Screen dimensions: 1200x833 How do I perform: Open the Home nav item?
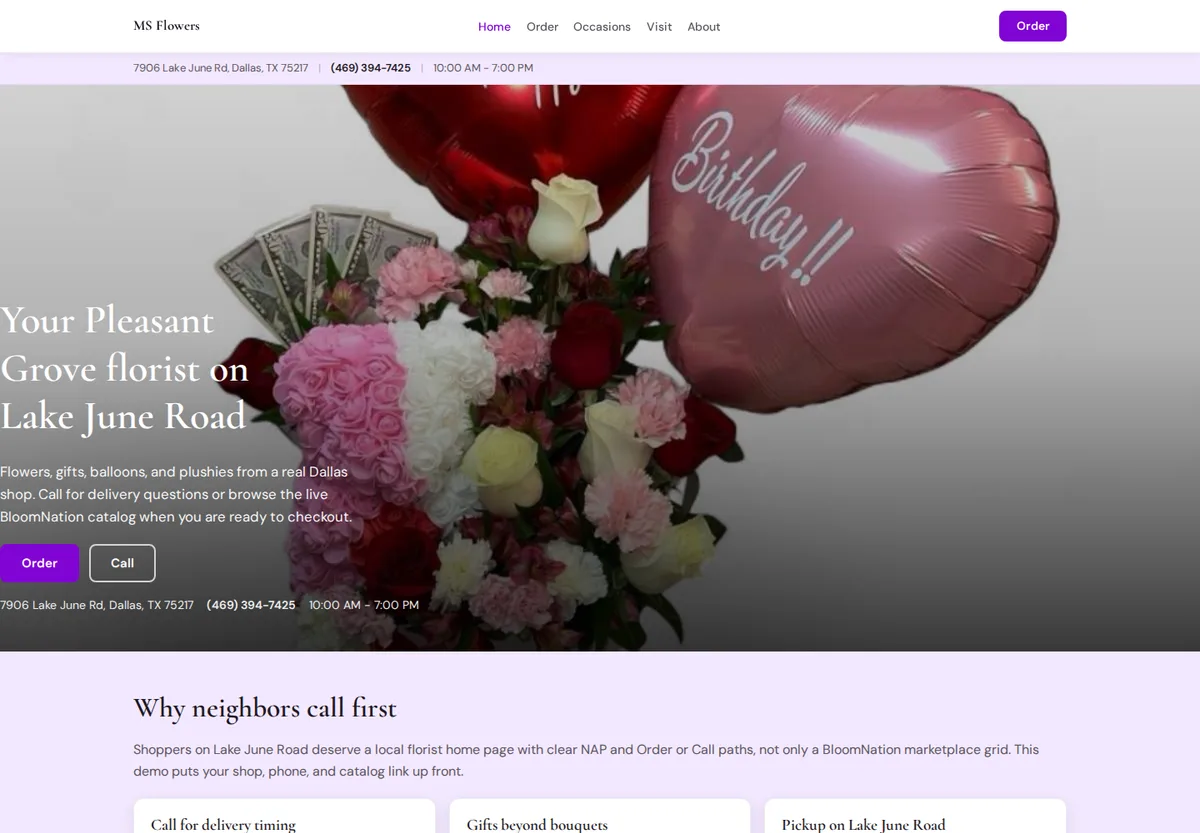pos(494,27)
